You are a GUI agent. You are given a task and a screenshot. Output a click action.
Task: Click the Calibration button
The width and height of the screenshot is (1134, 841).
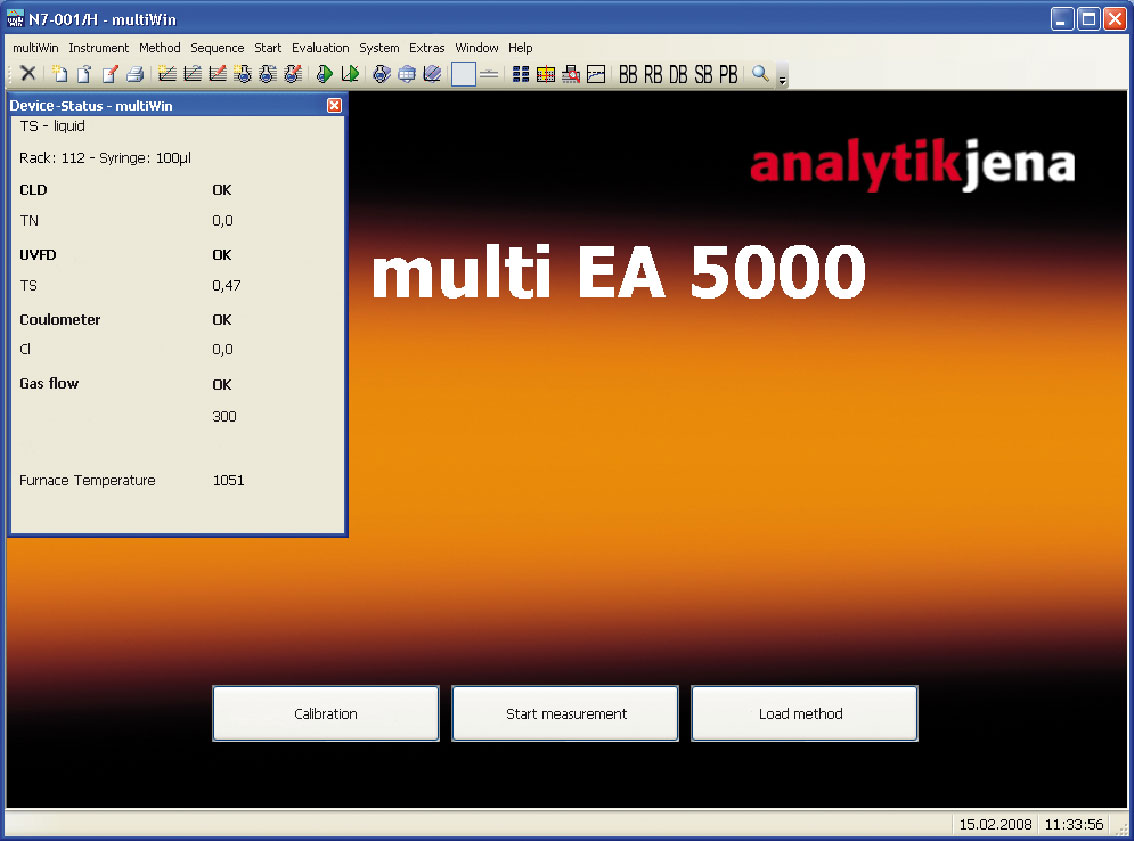[x=325, y=714]
